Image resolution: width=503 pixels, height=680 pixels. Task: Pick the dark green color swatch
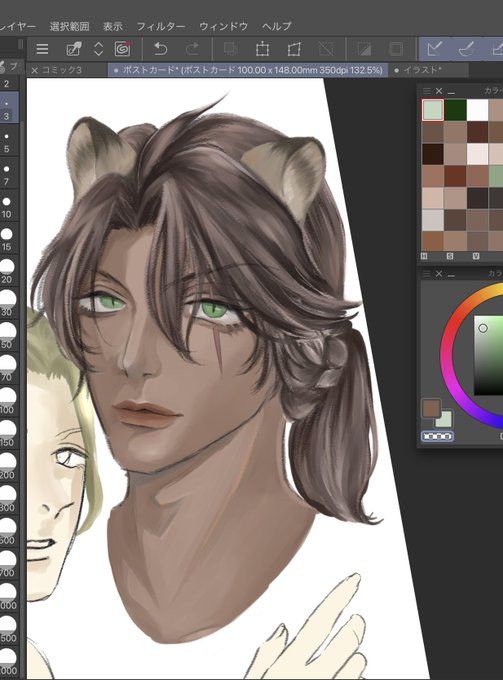click(455, 110)
